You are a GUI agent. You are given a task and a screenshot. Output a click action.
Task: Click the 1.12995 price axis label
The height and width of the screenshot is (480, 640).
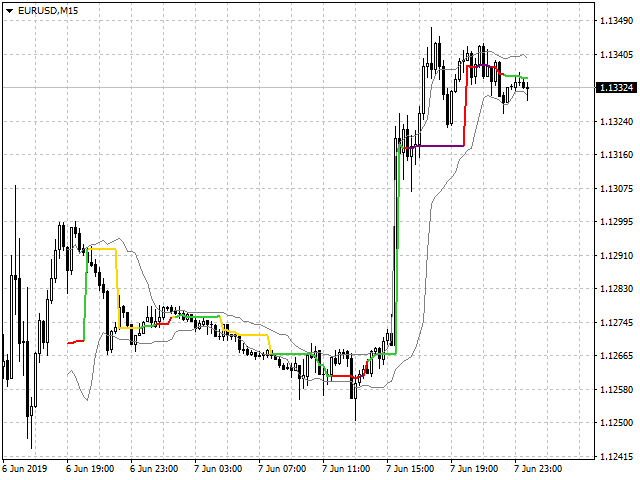coord(616,221)
